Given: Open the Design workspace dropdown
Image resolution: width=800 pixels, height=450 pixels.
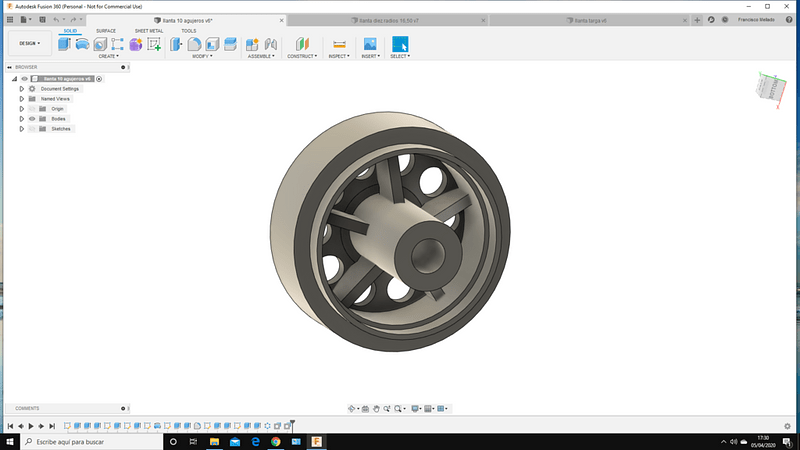Looking at the screenshot, I should (x=30, y=43).
